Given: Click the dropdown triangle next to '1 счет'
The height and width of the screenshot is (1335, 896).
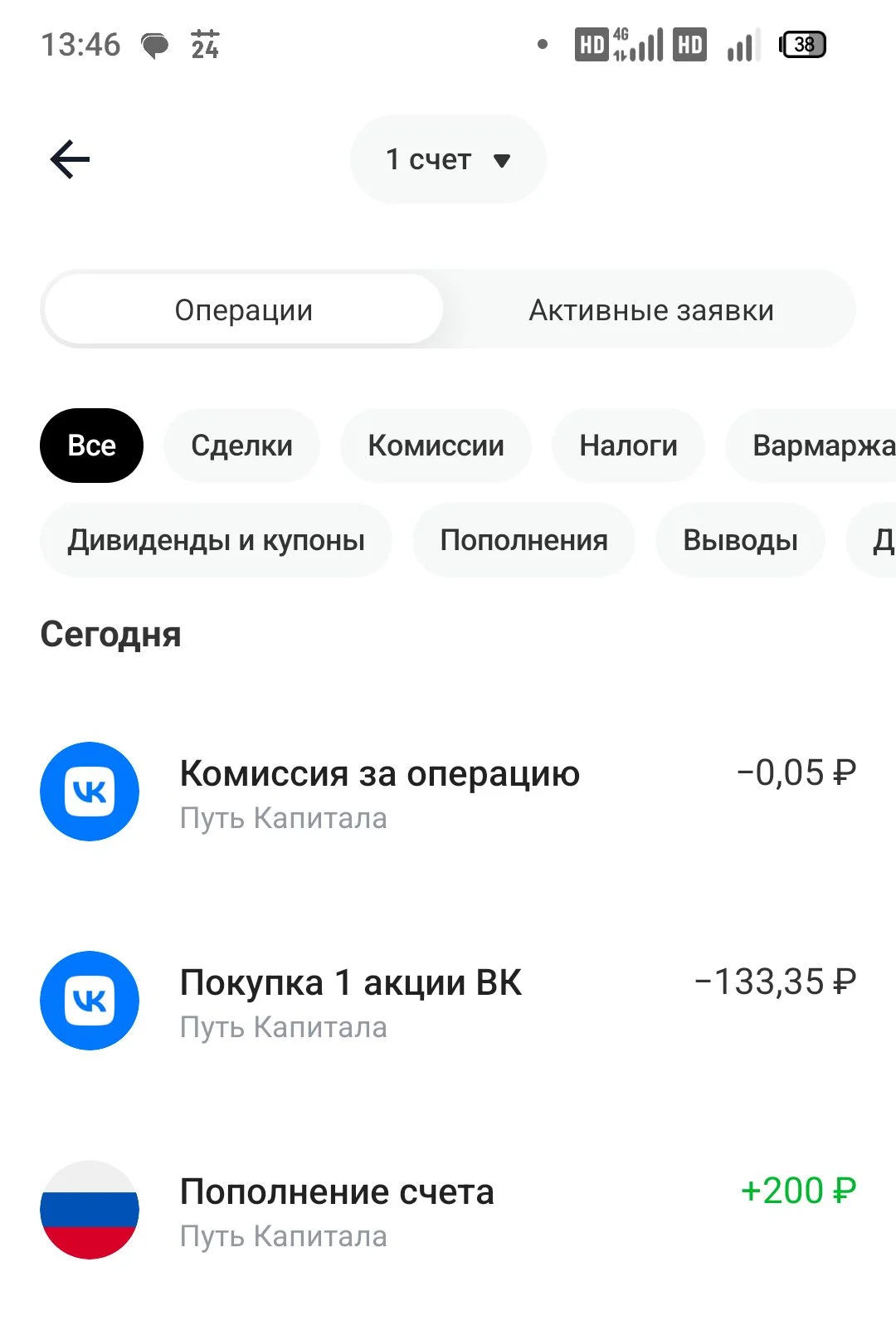Looking at the screenshot, I should [x=501, y=160].
